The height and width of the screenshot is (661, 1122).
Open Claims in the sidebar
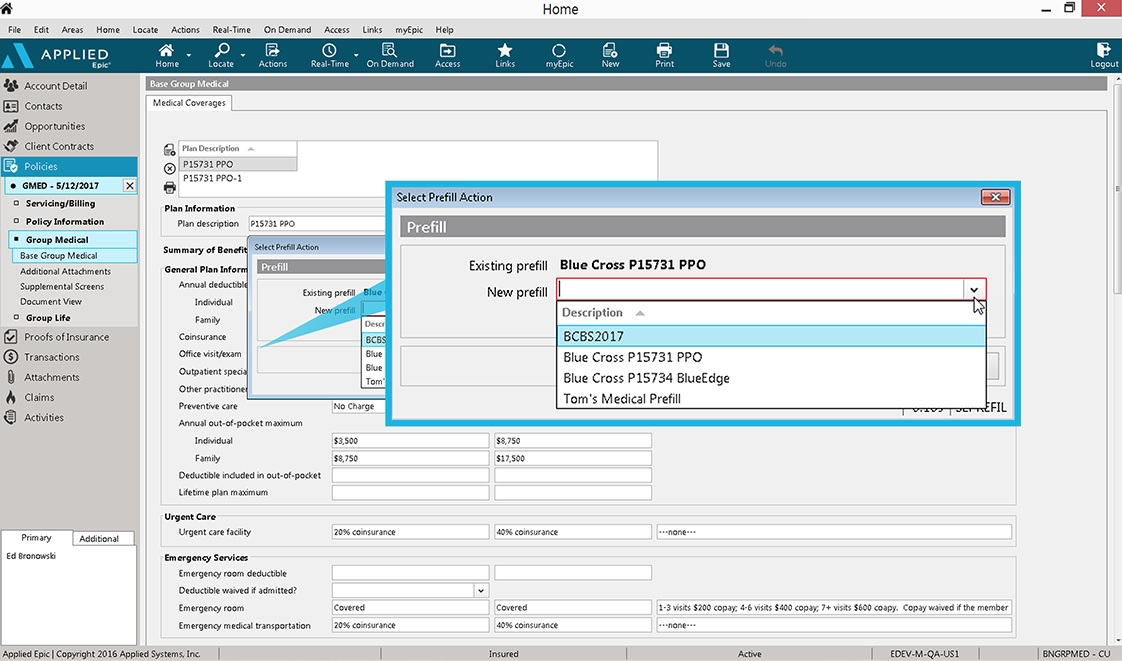point(39,397)
